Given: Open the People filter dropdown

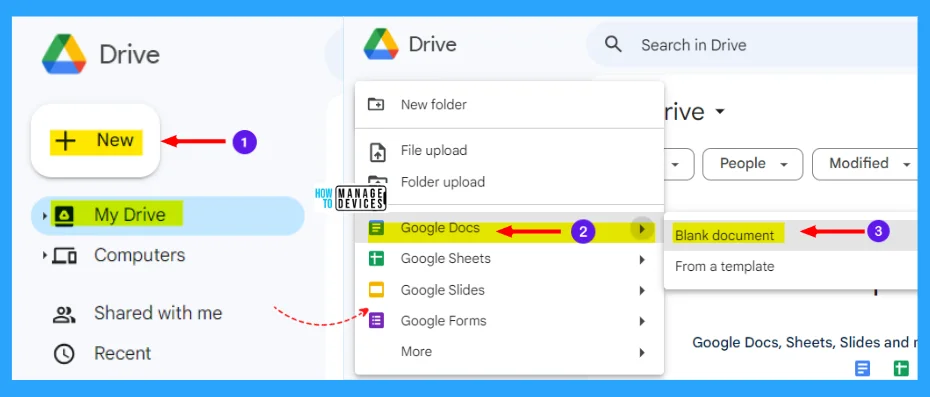Looking at the screenshot, I should 752,164.
